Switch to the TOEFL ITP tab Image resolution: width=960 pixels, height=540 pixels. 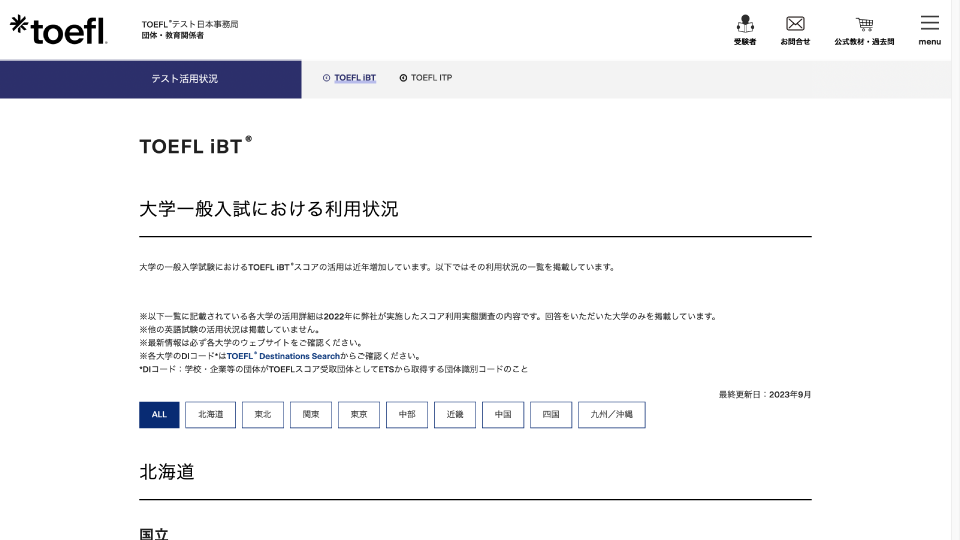[431, 78]
